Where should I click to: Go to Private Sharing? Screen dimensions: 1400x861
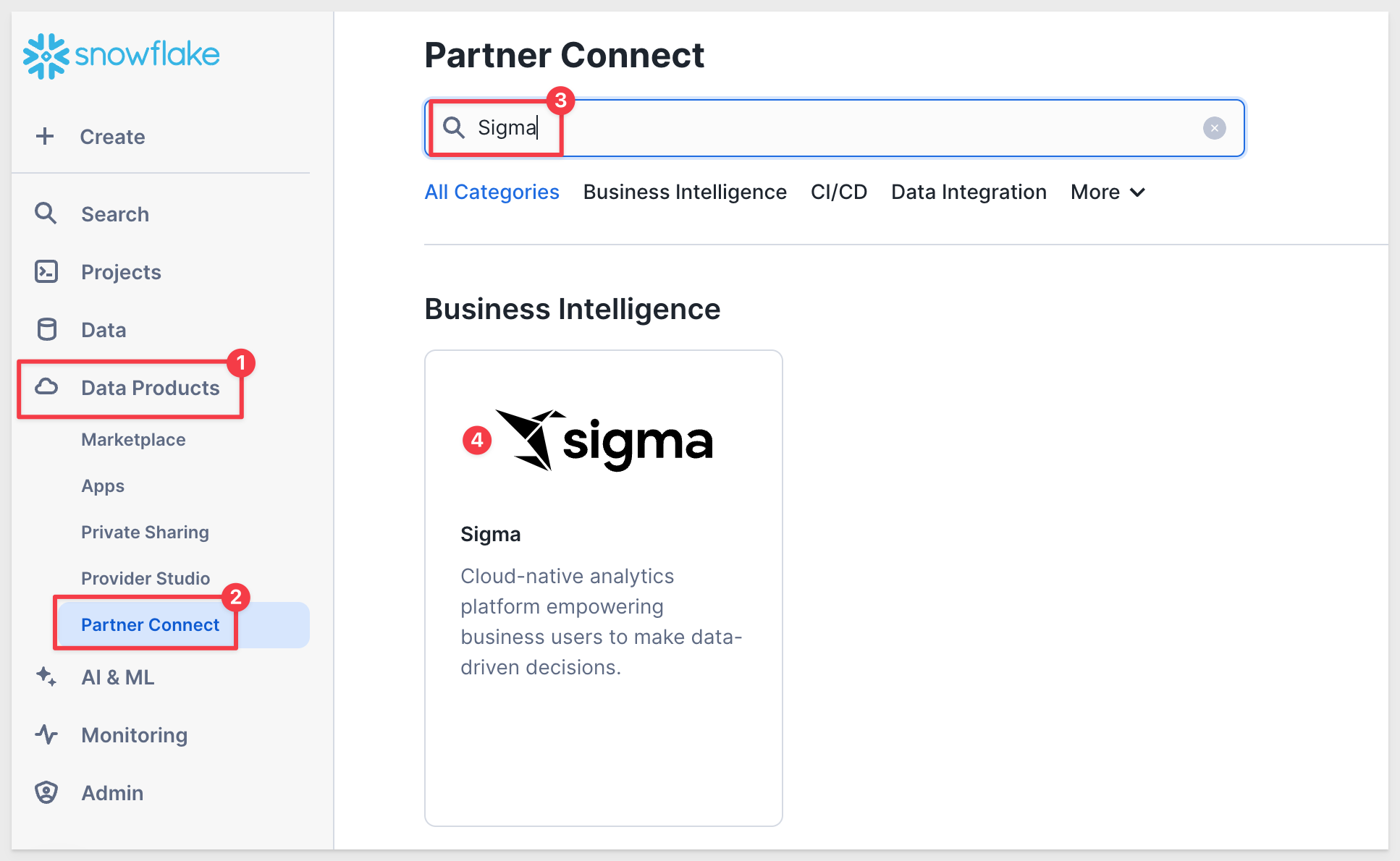click(145, 532)
